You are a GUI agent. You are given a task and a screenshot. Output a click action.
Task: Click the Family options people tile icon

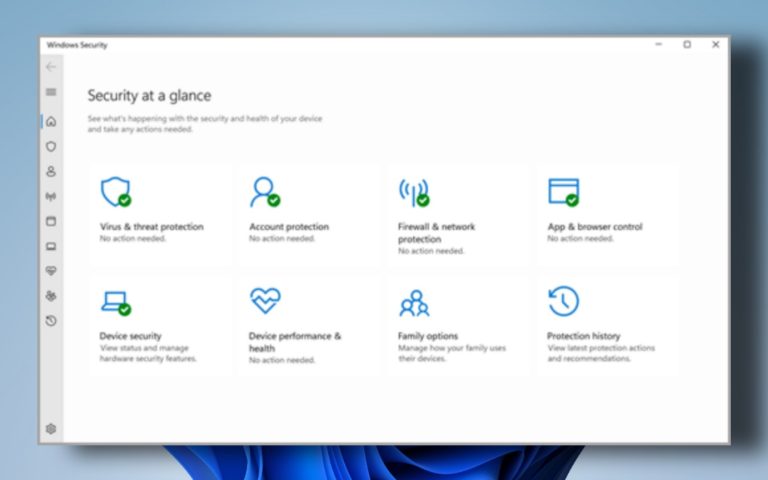[414, 303]
